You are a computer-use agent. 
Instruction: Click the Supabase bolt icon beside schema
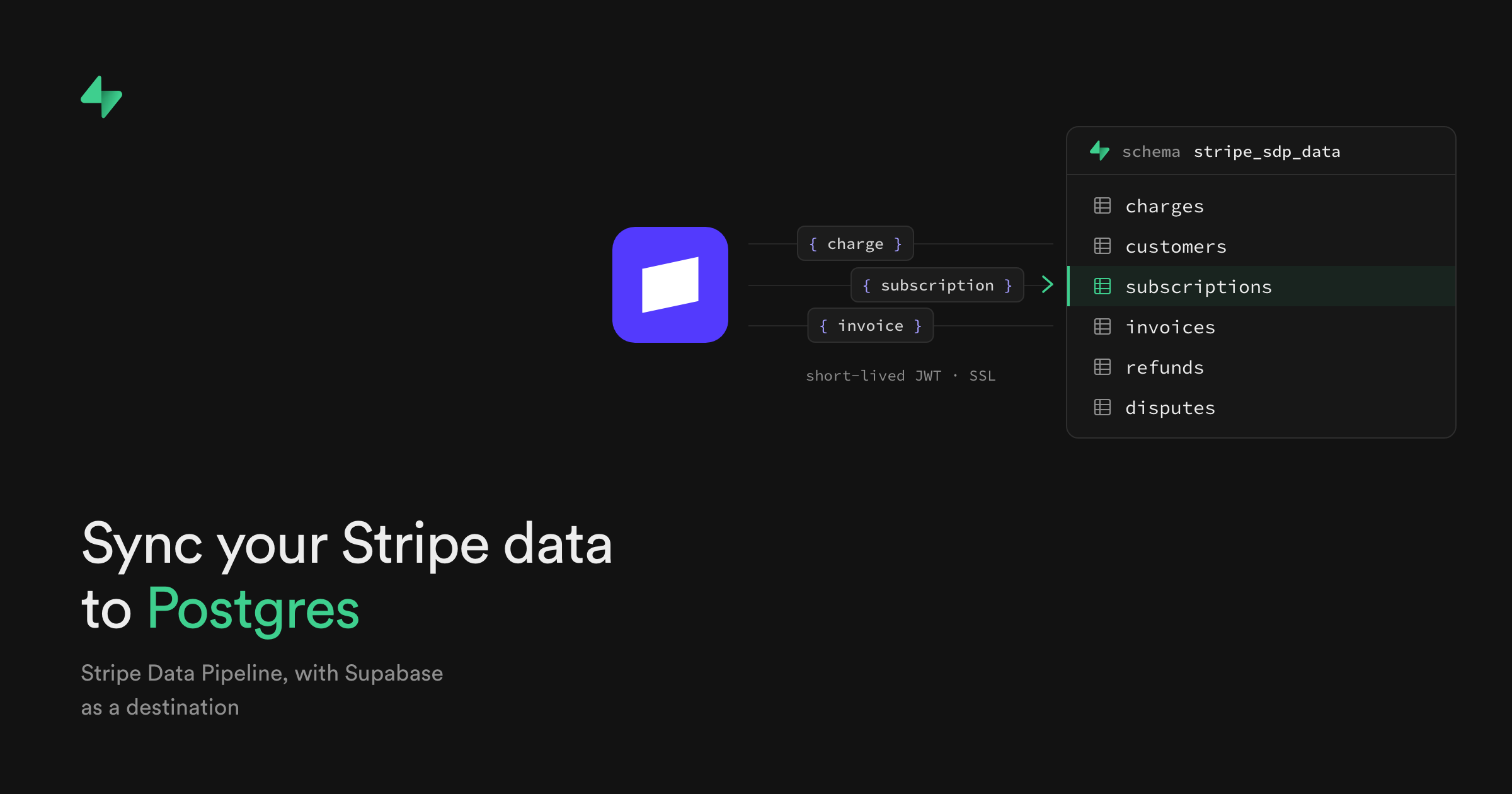[1099, 151]
